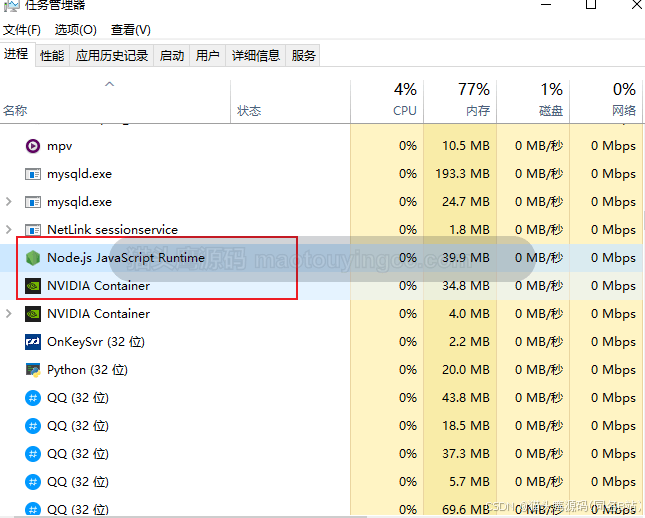Image resolution: width=645 pixels, height=518 pixels.
Task: Select the mpv process row
Action: (321, 146)
